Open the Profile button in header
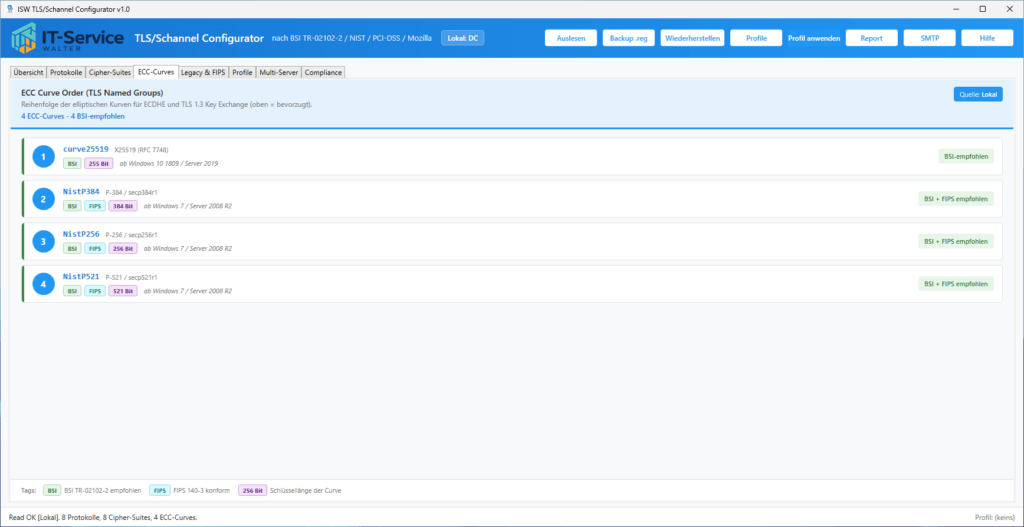The height and width of the screenshot is (527, 1024). point(756,38)
